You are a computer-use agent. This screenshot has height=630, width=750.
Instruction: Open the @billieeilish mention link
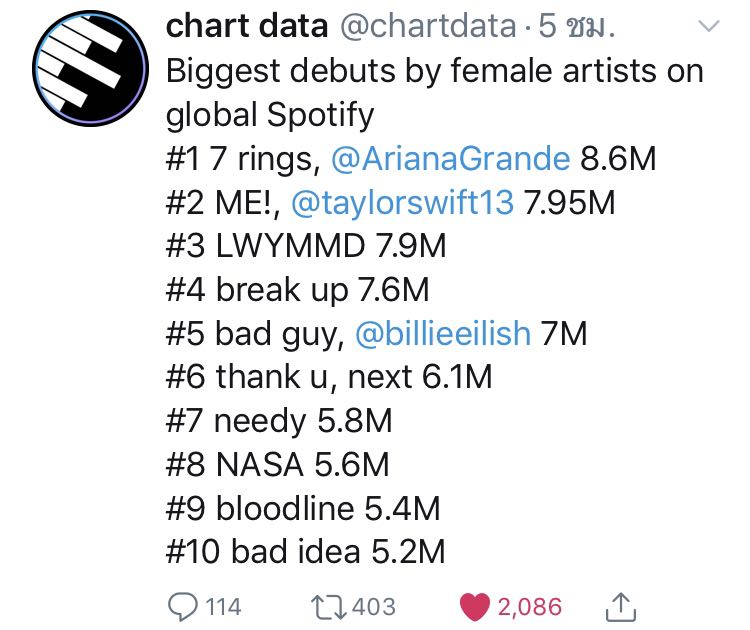pyautogui.click(x=443, y=333)
